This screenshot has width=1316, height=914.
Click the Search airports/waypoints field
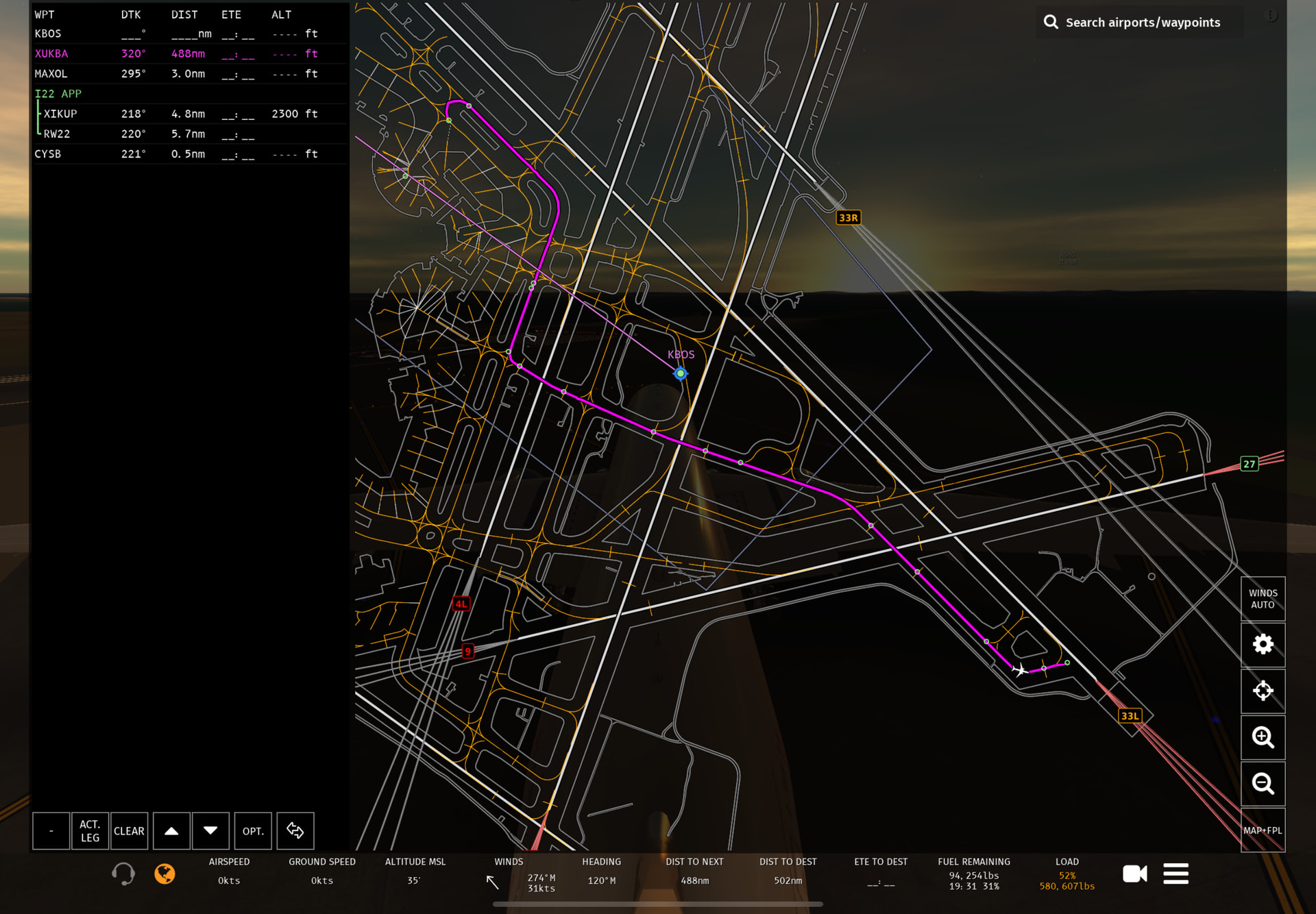1142,23
